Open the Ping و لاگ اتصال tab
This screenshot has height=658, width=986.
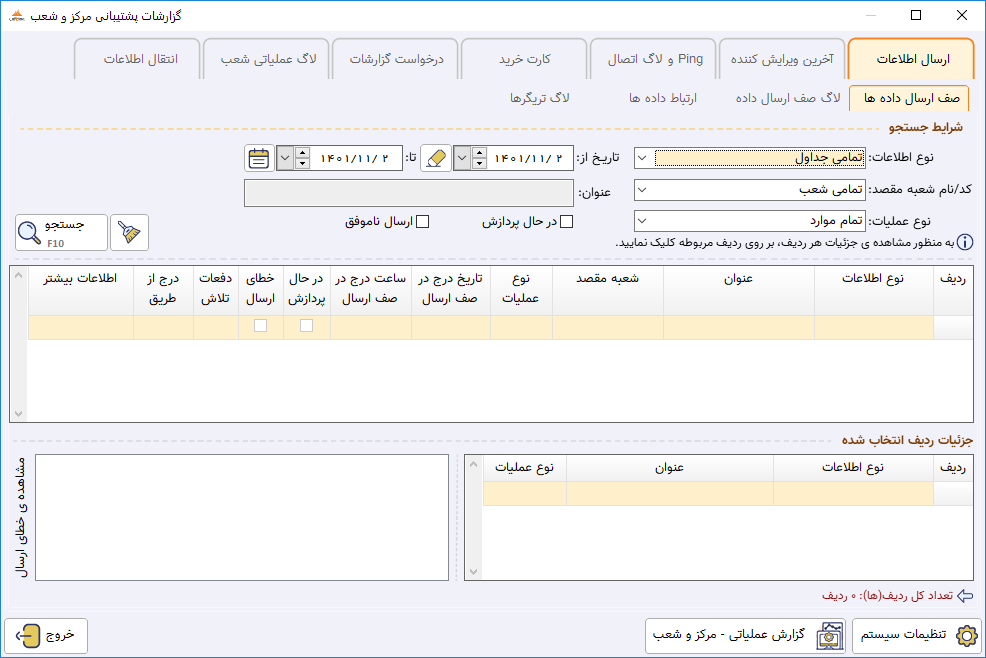(653, 59)
